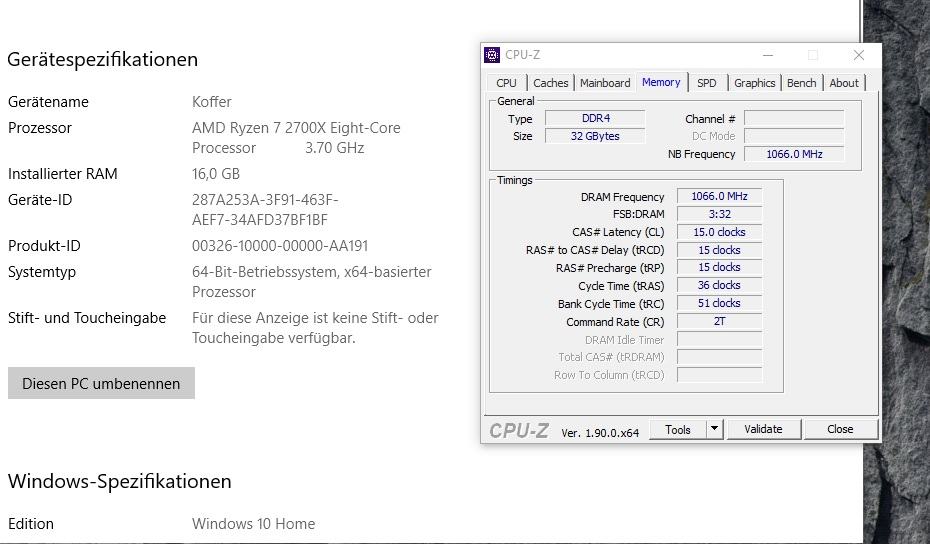Click the Command Rate 2T value
930x547 pixels.
click(x=719, y=322)
